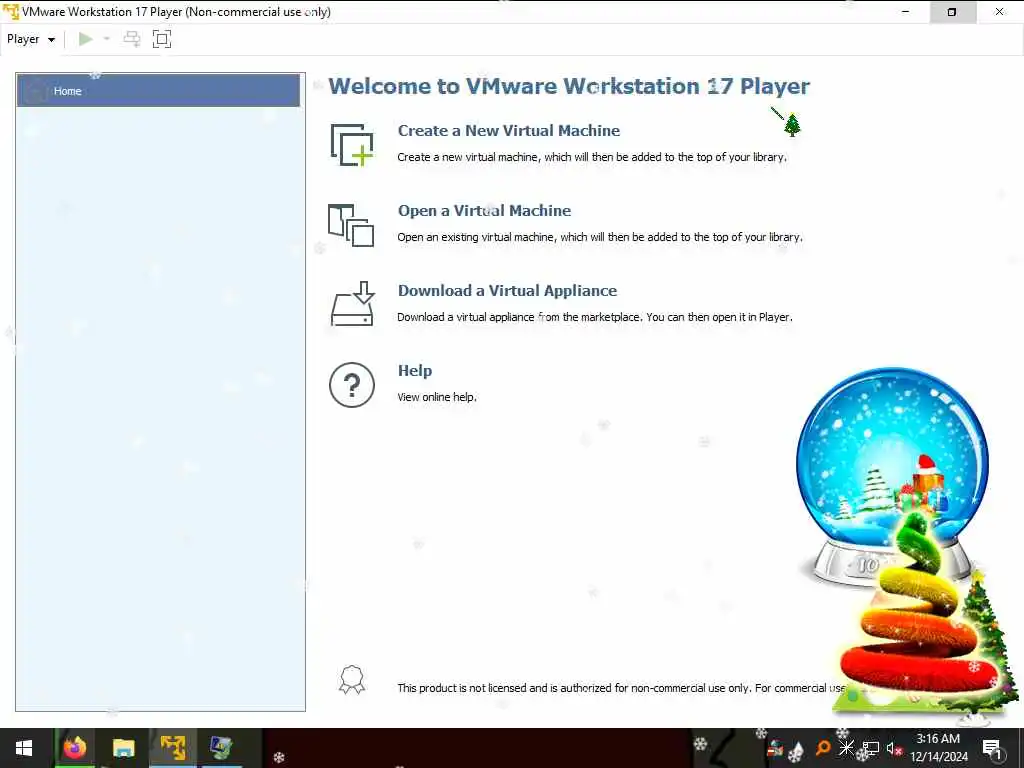Click the orange magnifier tray icon
Screen dimensions: 1024x768
[824, 748]
